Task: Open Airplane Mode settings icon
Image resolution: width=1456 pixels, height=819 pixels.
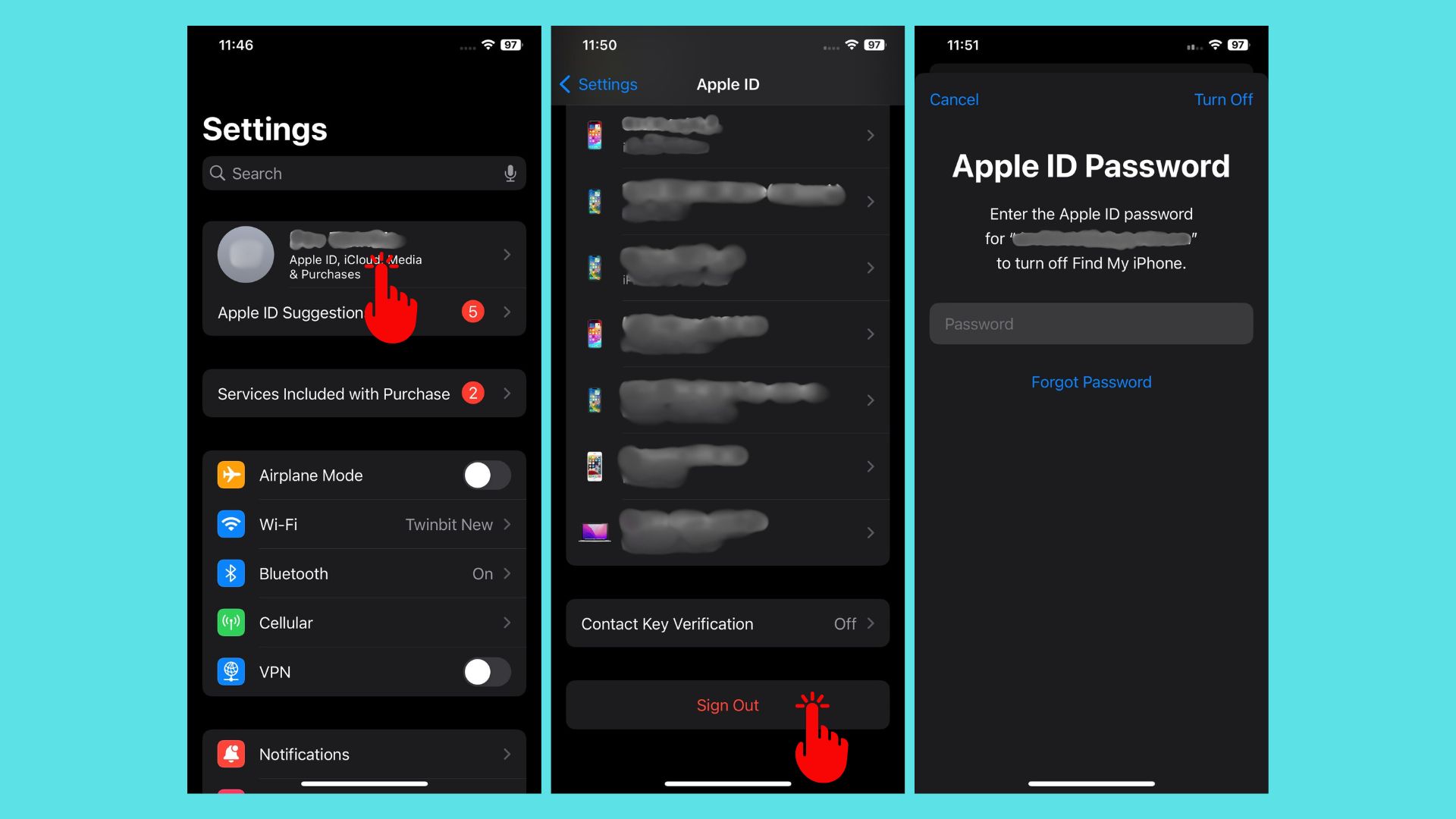Action: point(231,474)
